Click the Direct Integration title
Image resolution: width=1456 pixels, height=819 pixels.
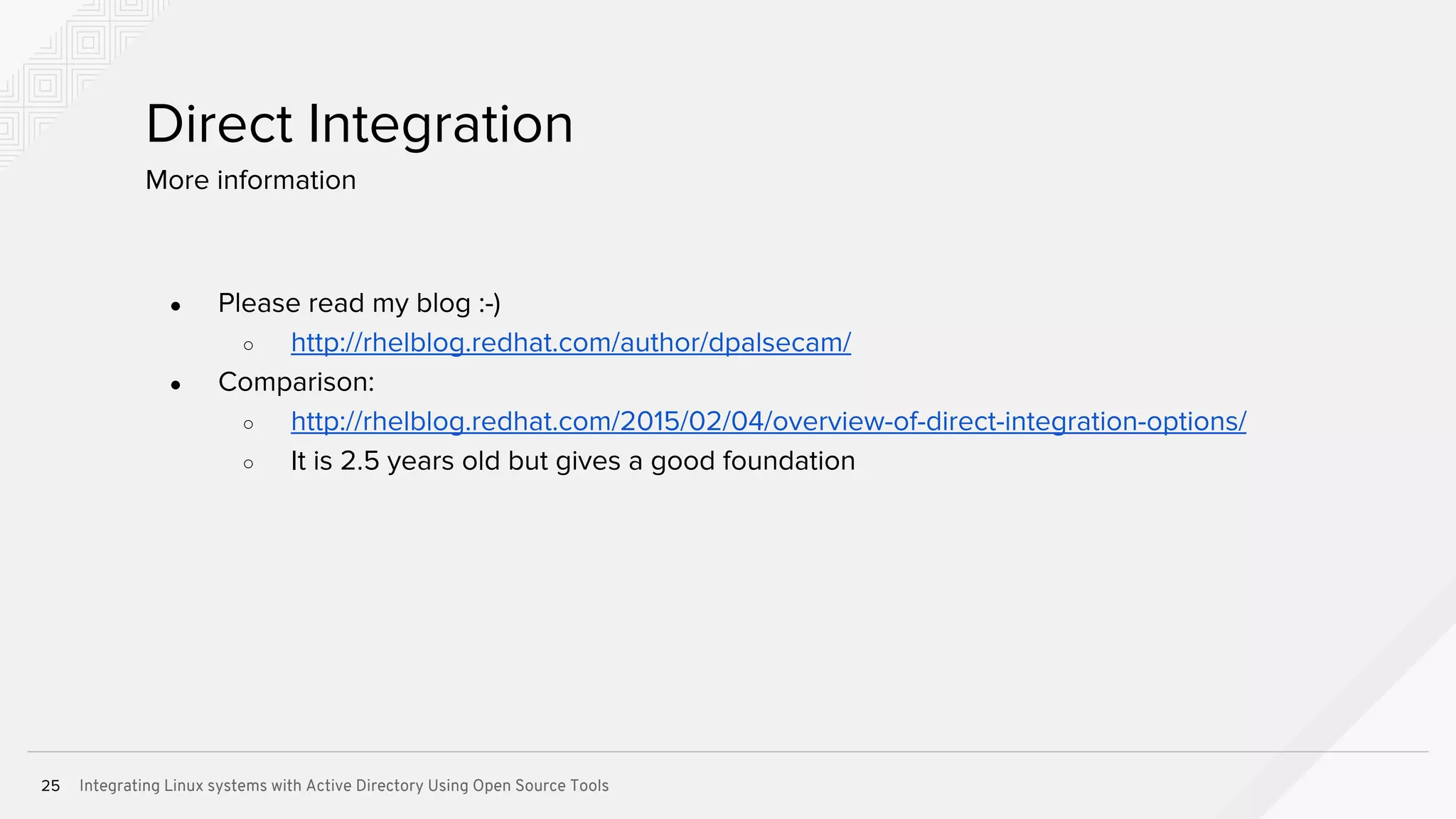tap(359, 124)
